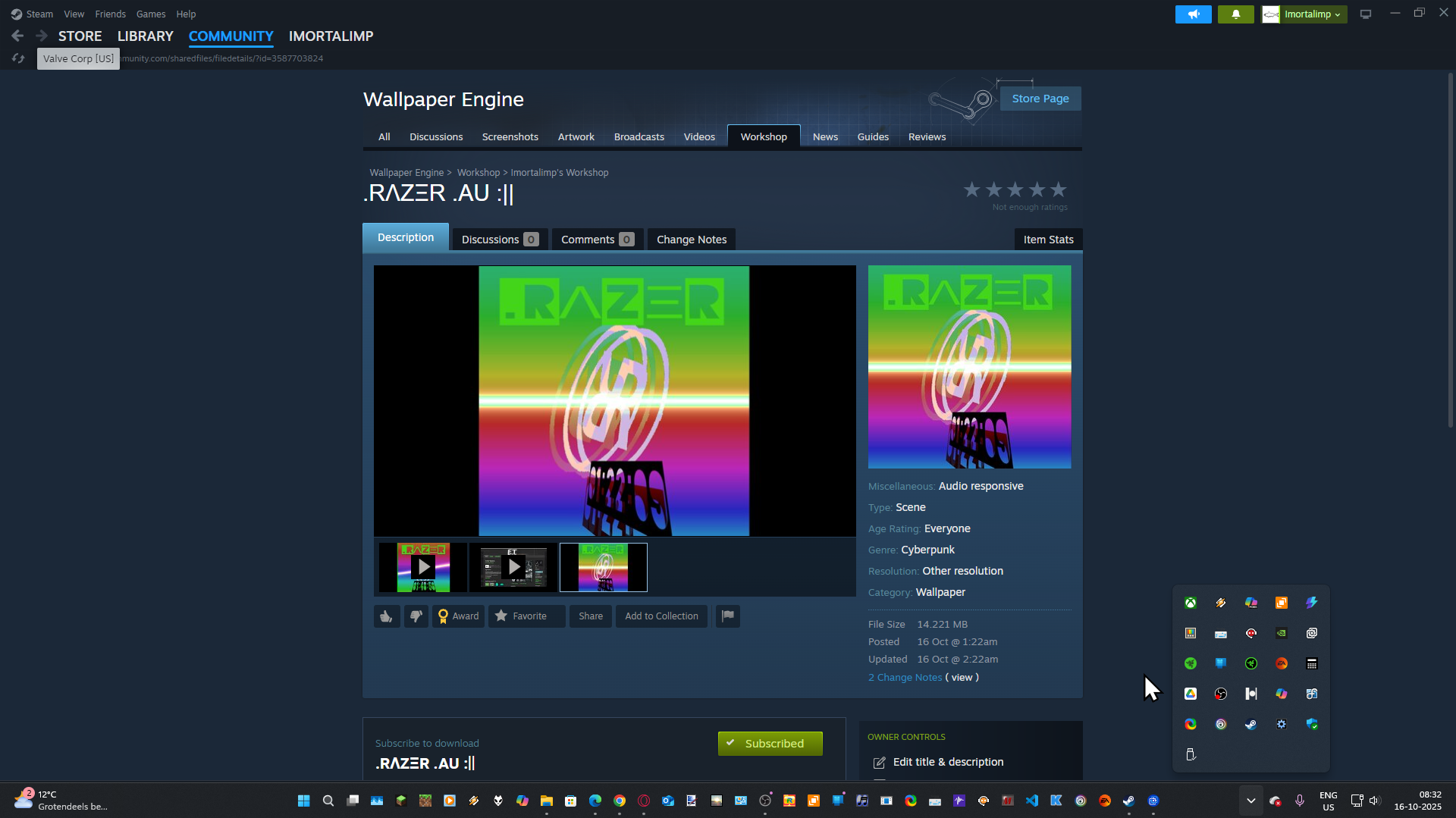Launch OBS Studio from the tray popup
Screen dimensions: 1456x818
[x=1221, y=693]
